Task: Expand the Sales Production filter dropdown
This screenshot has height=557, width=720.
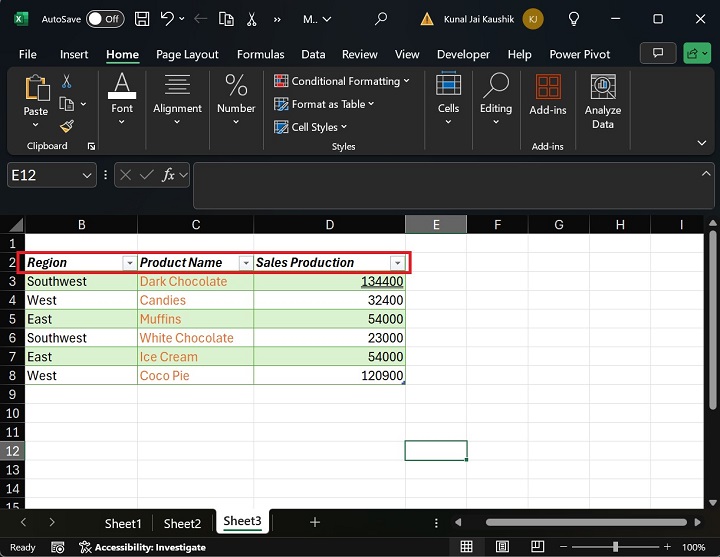Action: [397, 263]
